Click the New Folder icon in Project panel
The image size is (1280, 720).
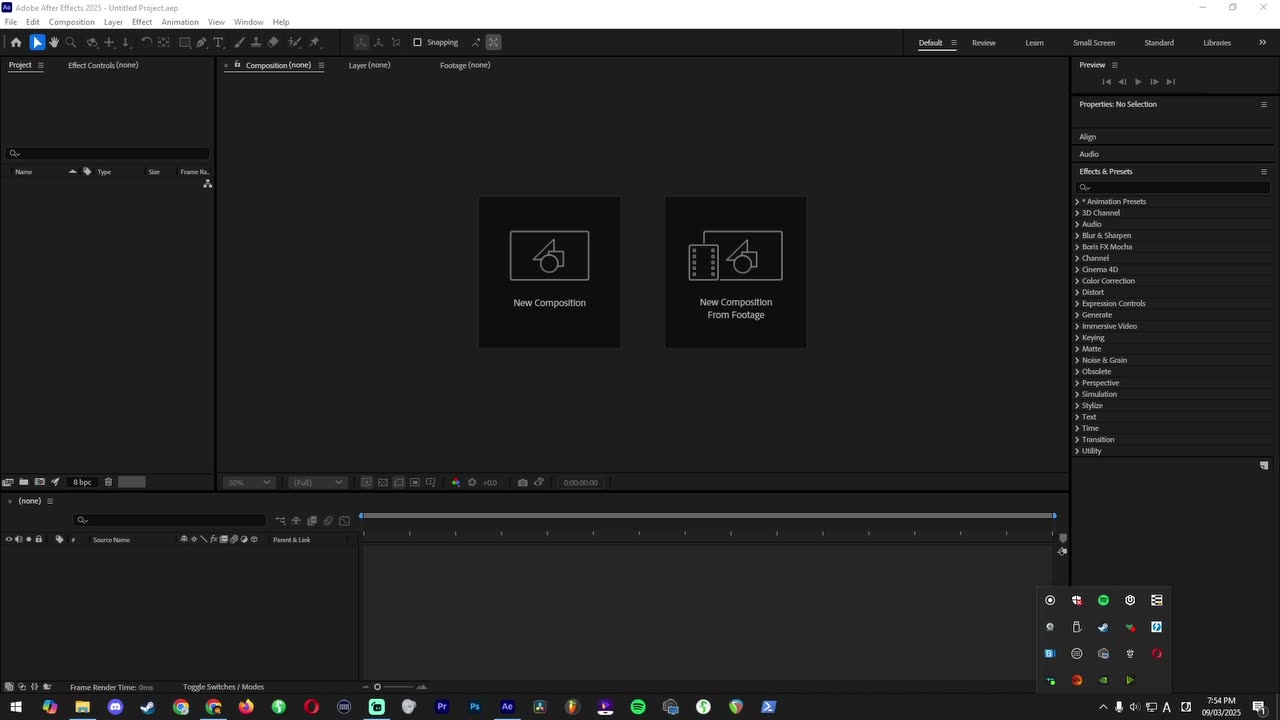tap(24, 482)
